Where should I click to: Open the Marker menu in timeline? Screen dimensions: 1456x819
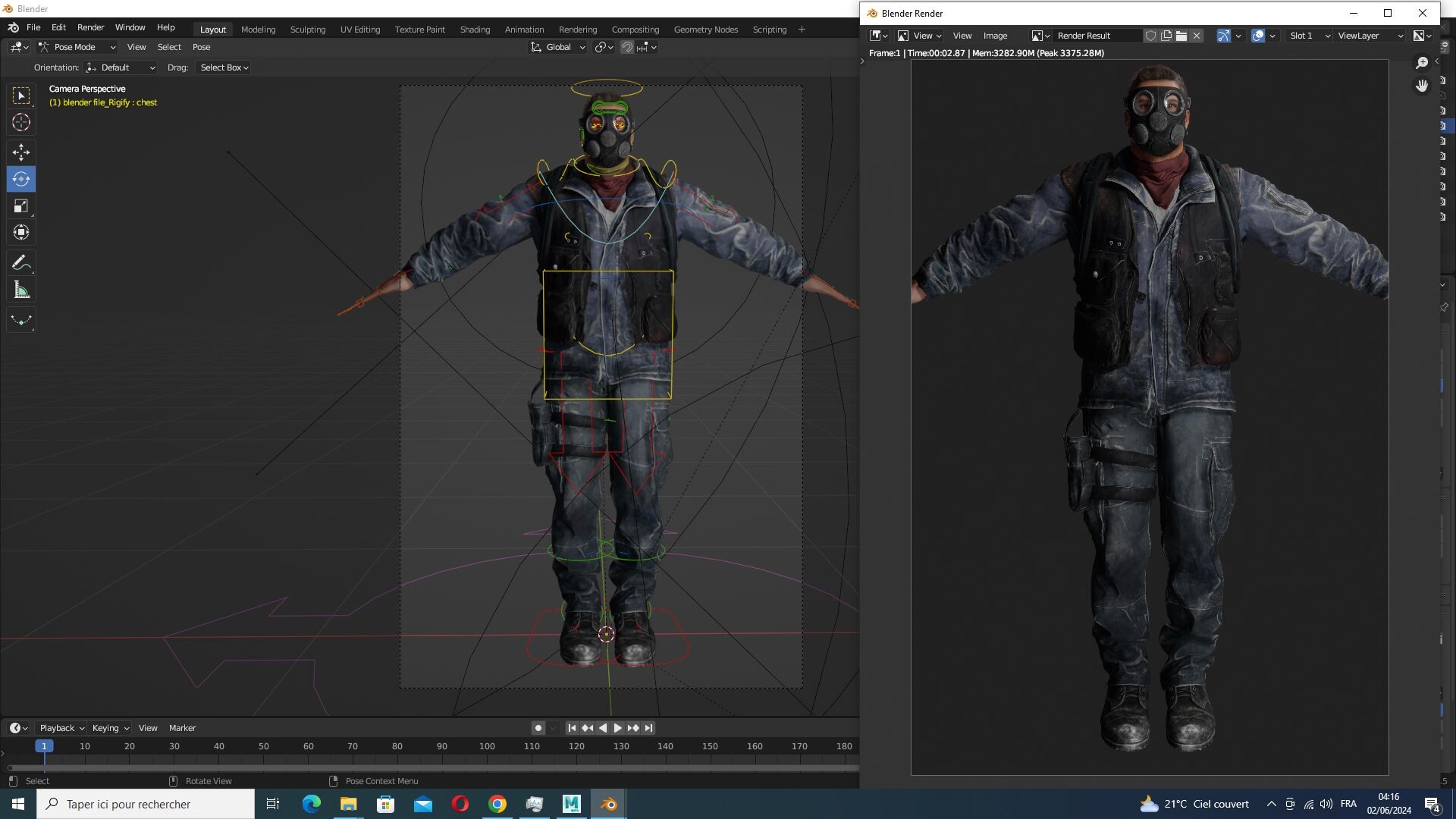pyautogui.click(x=182, y=728)
